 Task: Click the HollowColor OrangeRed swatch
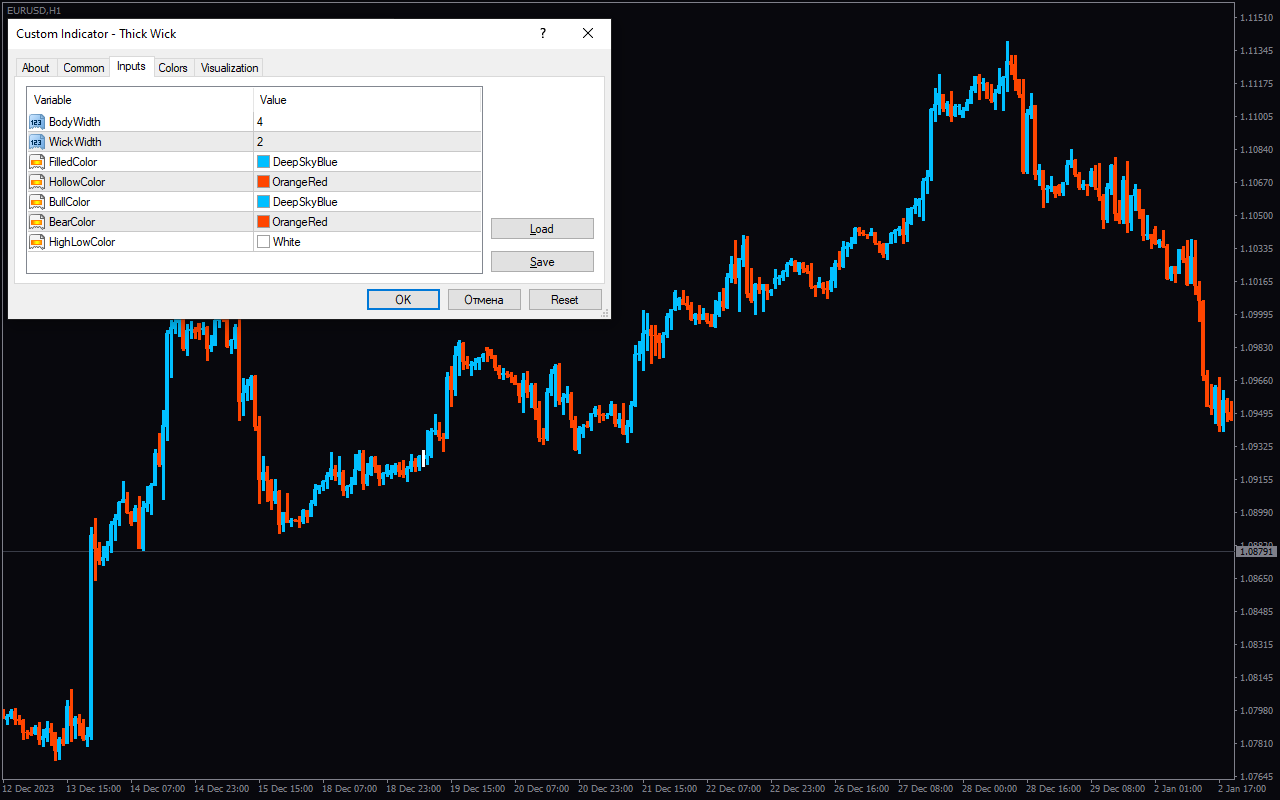(264, 182)
